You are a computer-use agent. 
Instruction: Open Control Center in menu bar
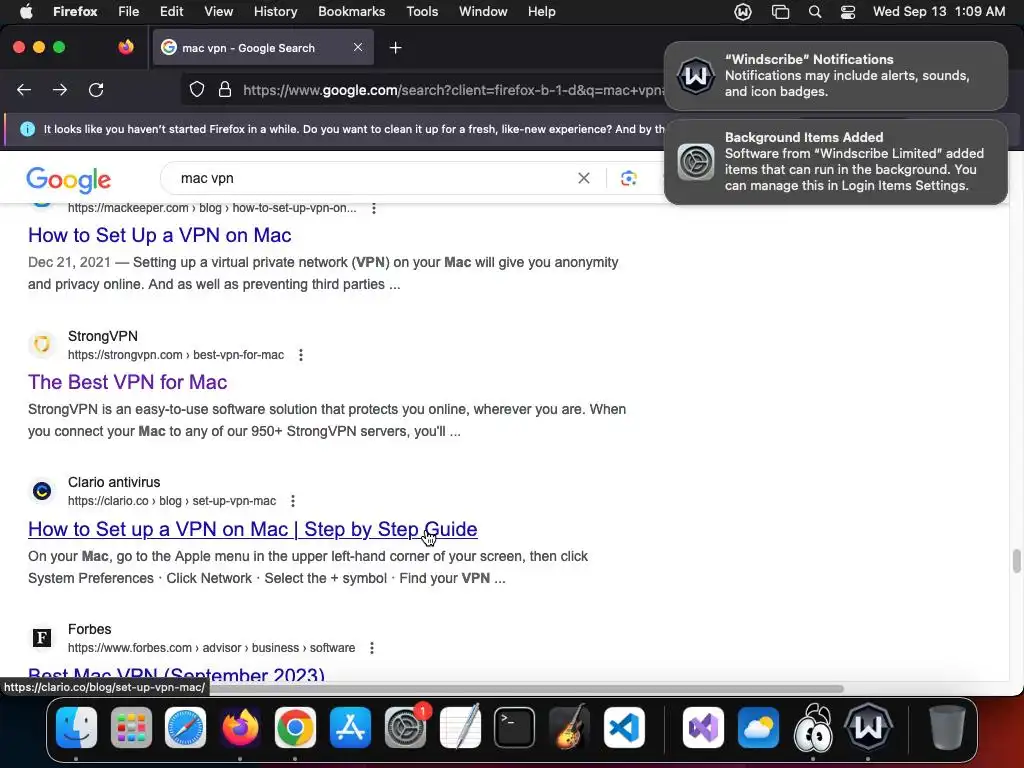tap(848, 12)
